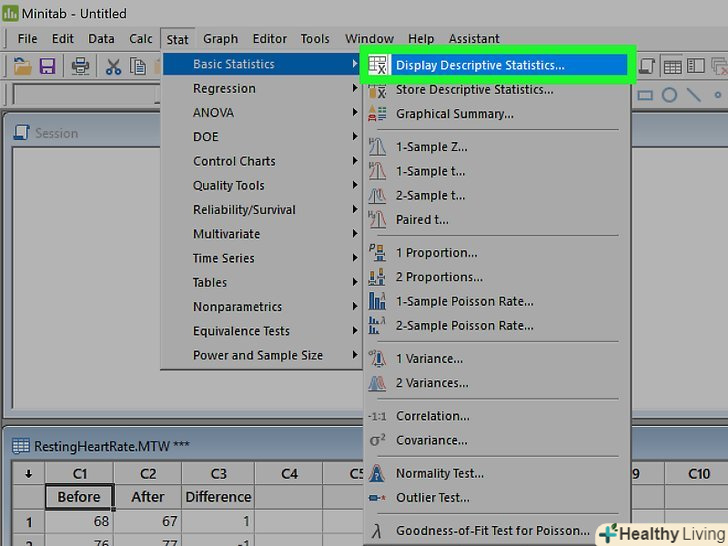Viewport: 728px width, 546px height.
Task: Open the File menu
Action: [x=27, y=39]
